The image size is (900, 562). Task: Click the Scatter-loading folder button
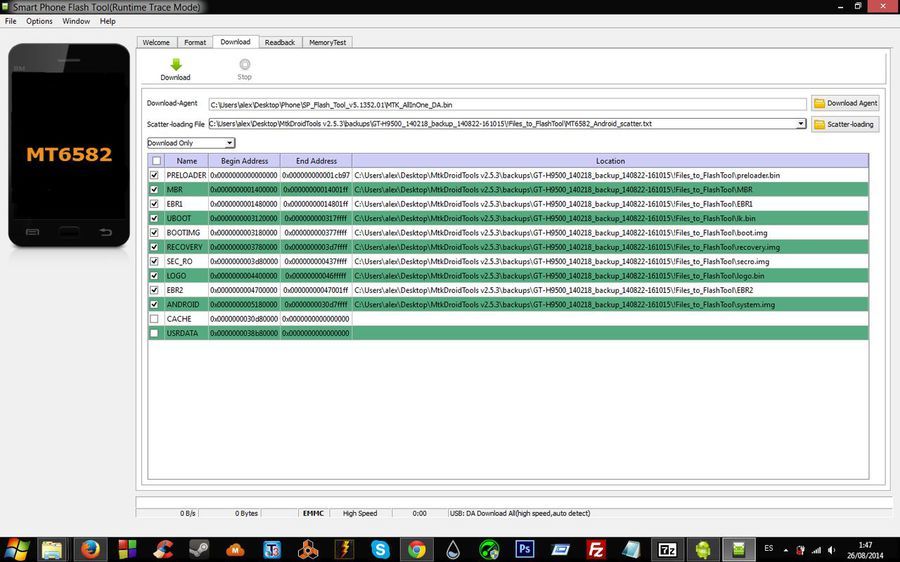tap(845, 124)
